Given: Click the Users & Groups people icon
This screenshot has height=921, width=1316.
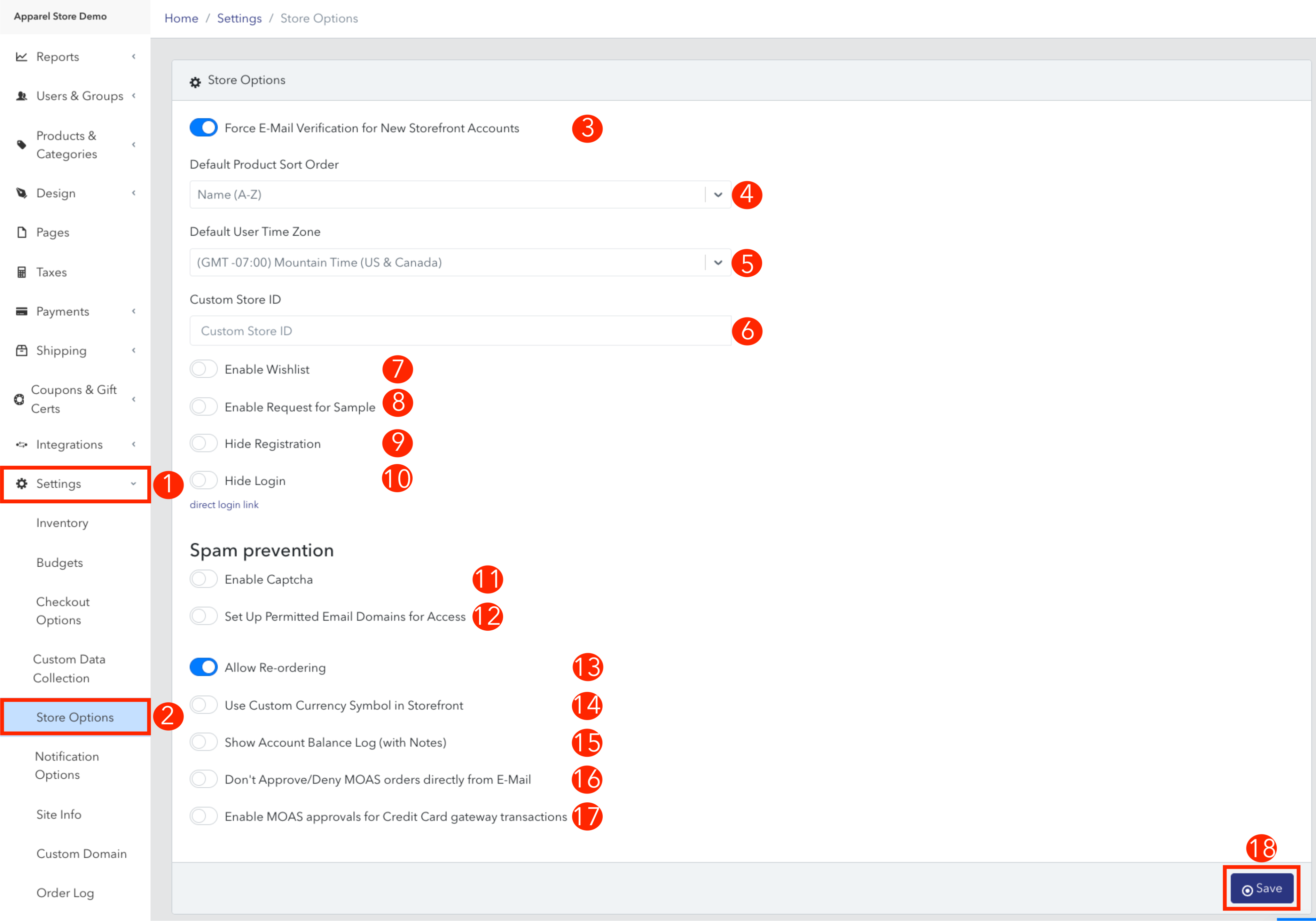Looking at the screenshot, I should pyautogui.click(x=21, y=96).
